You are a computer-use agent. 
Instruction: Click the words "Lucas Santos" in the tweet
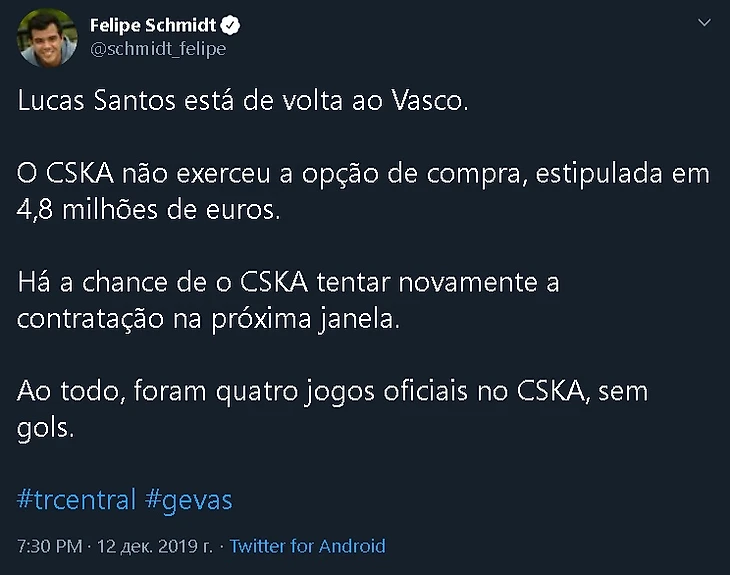[x=89, y=102]
